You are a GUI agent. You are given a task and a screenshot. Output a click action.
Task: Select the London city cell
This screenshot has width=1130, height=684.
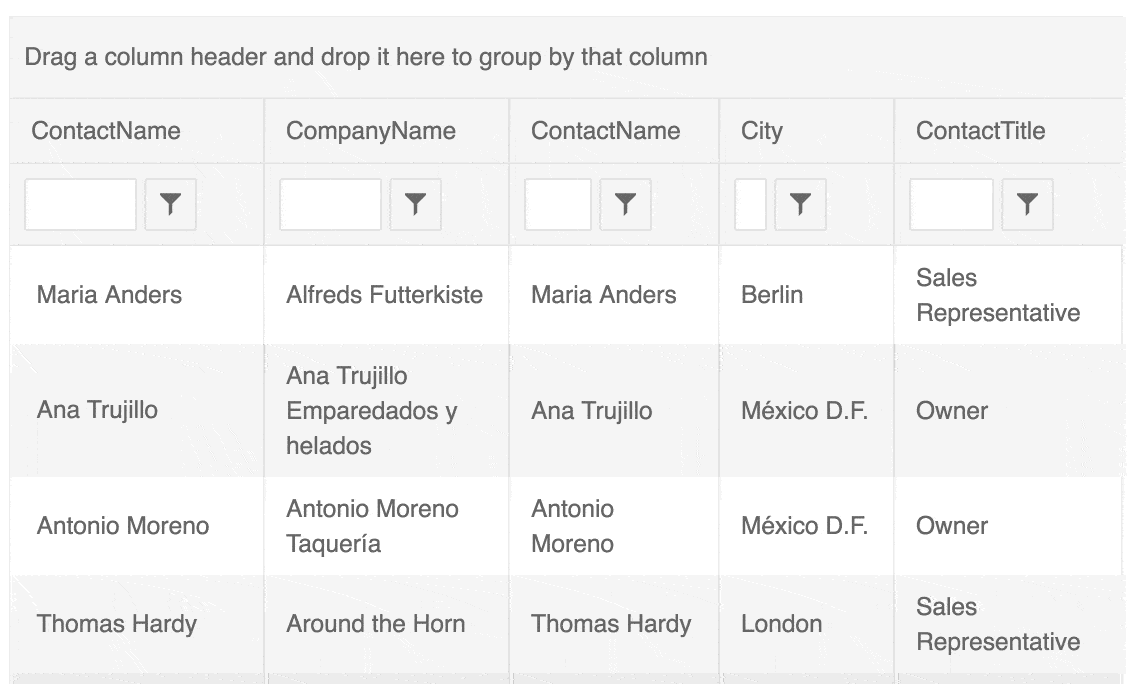781,623
